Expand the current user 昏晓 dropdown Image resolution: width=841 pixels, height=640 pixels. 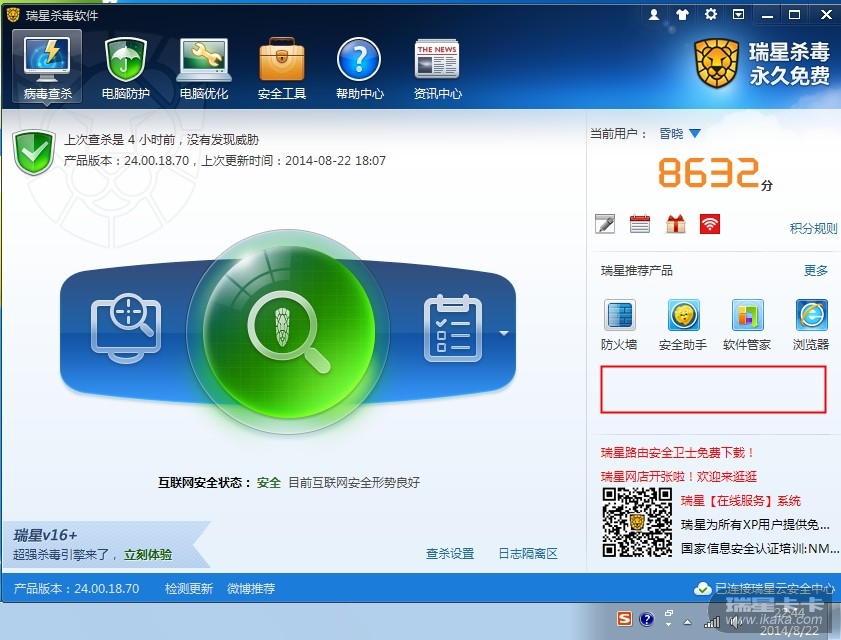coord(695,134)
